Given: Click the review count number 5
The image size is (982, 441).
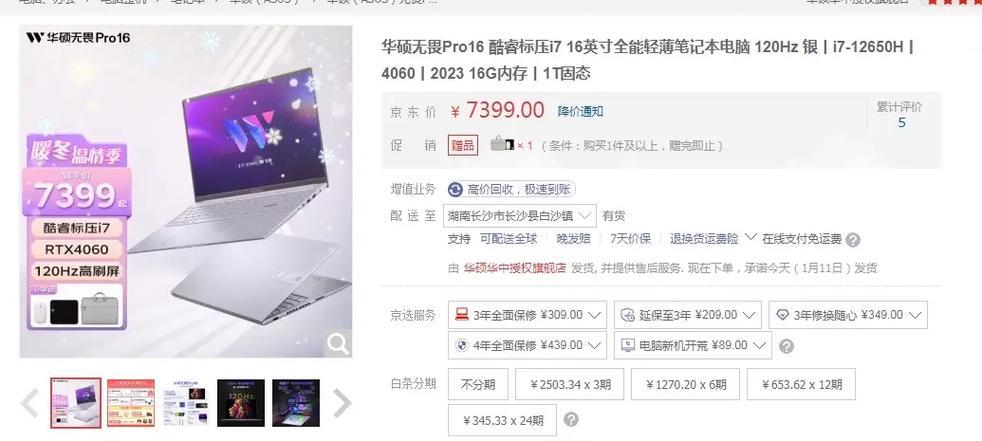Looking at the screenshot, I should tap(901, 123).
